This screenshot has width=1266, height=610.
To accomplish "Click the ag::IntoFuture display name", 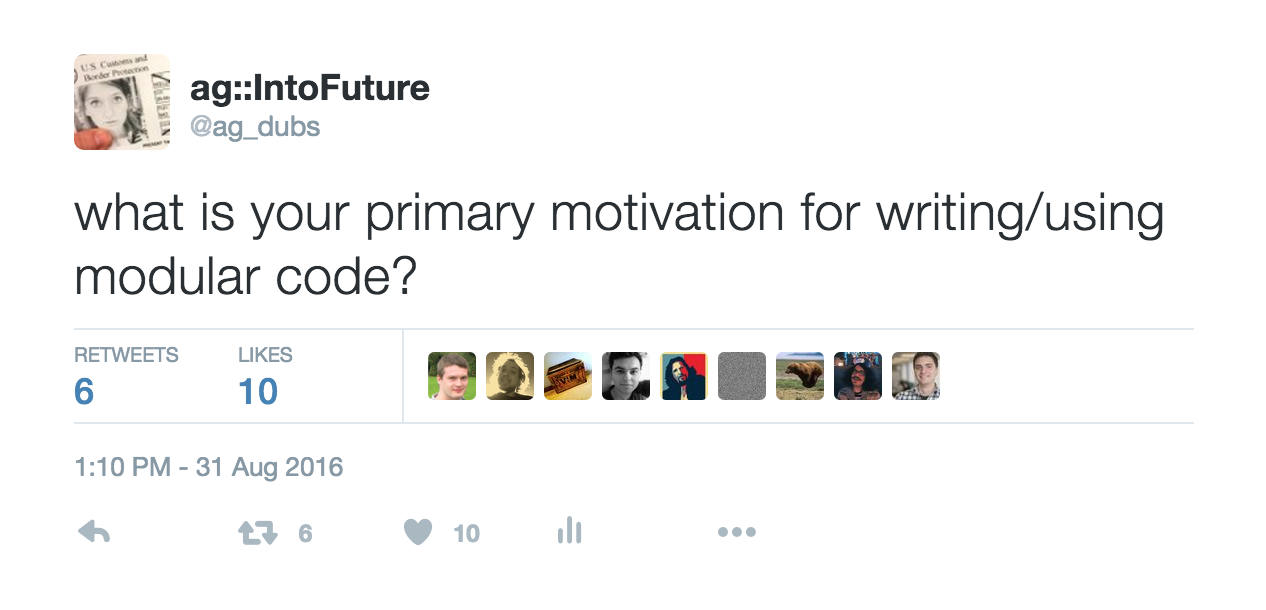I will pyautogui.click(x=310, y=89).
